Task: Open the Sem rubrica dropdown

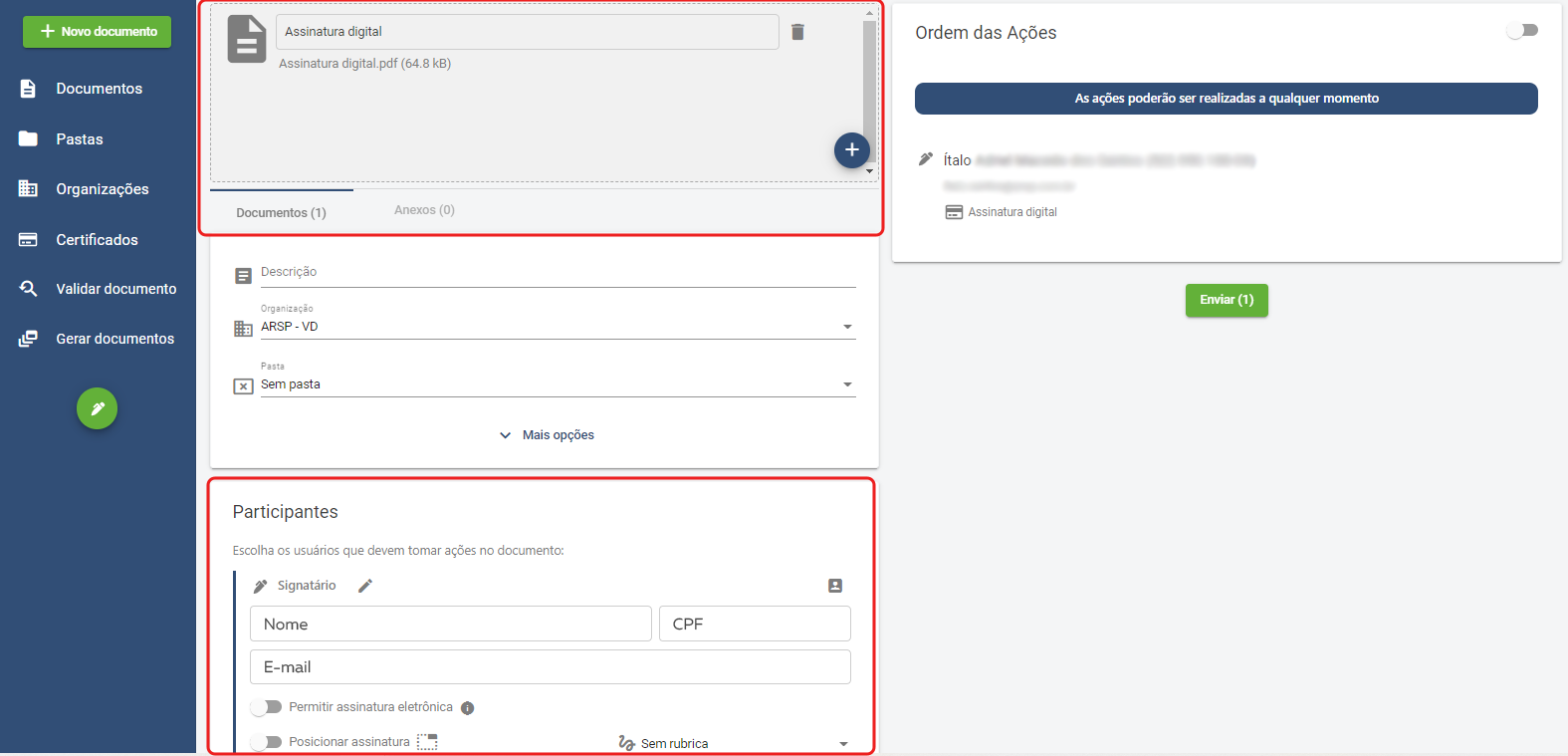Action: click(734, 744)
